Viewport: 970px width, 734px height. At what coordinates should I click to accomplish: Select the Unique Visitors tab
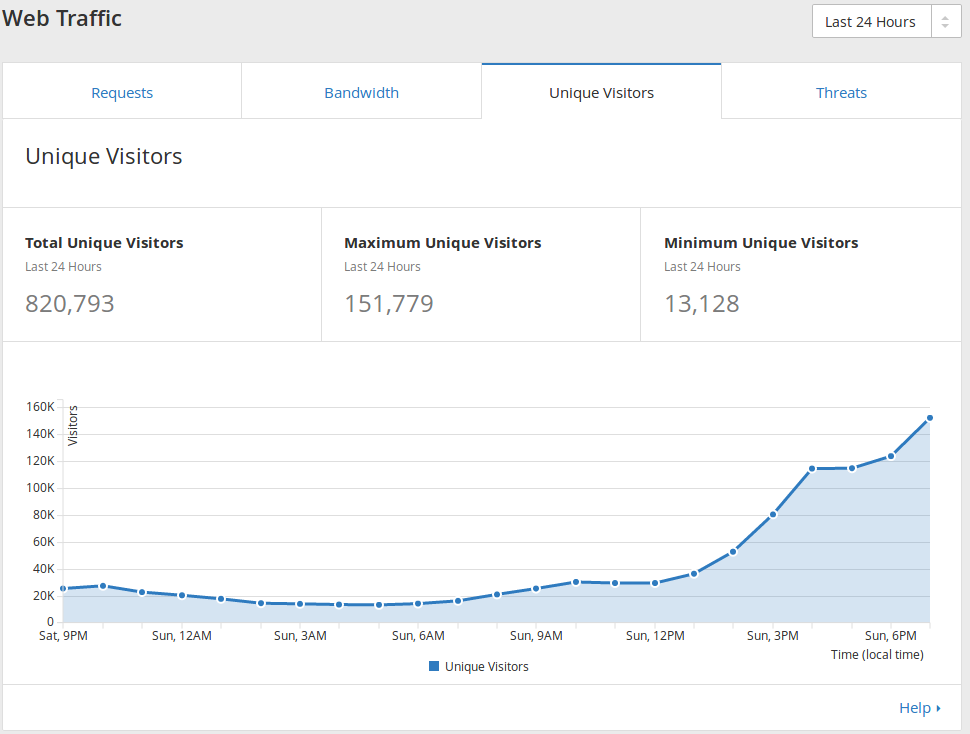tap(601, 93)
